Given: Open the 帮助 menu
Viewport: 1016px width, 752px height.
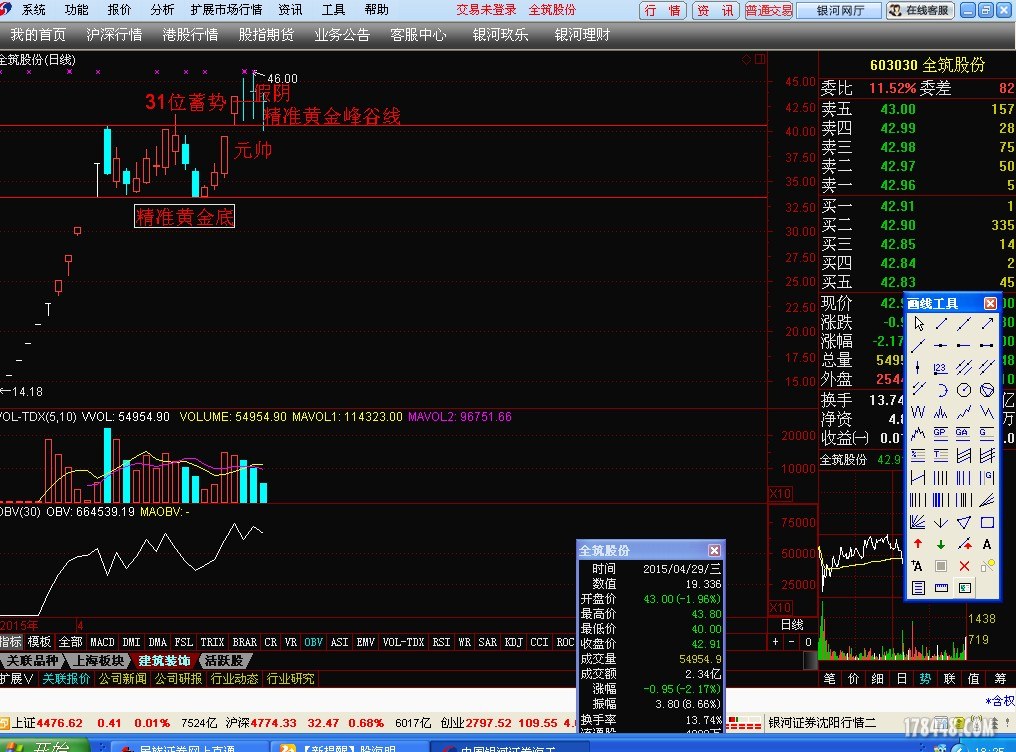Looking at the screenshot, I should tap(376, 10).
